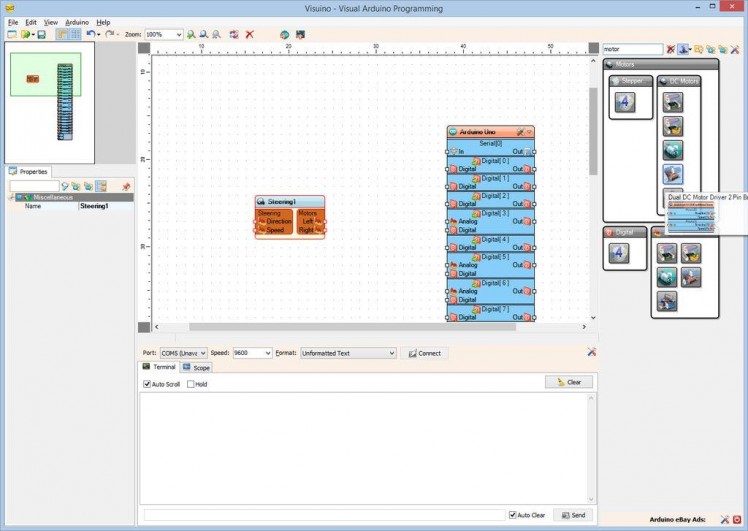The width and height of the screenshot is (748, 531).
Task: Open the Speed baud rate dropdown
Action: pyautogui.click(x=267, y=353)
